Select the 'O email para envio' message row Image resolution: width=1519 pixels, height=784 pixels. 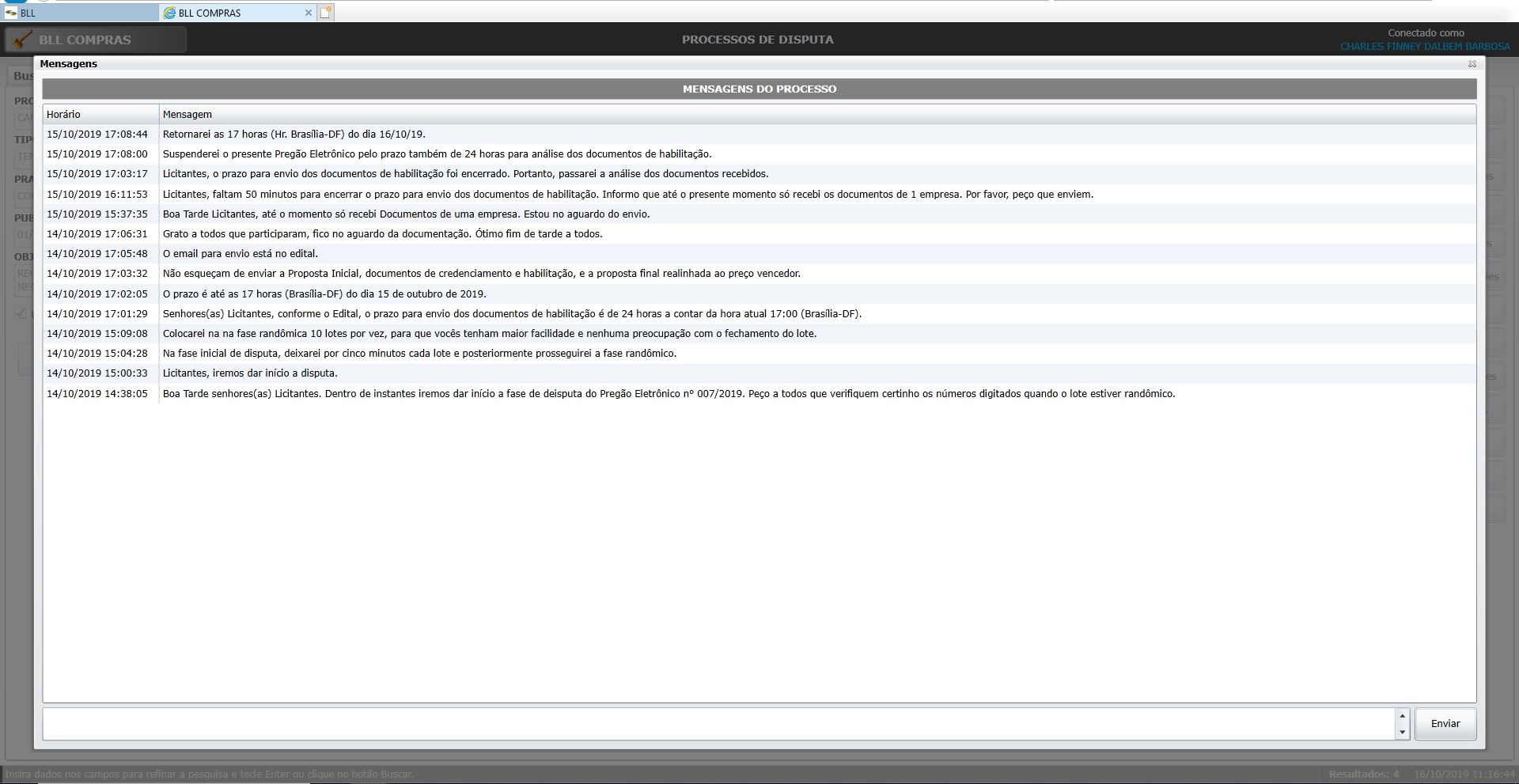coord(240,254)
